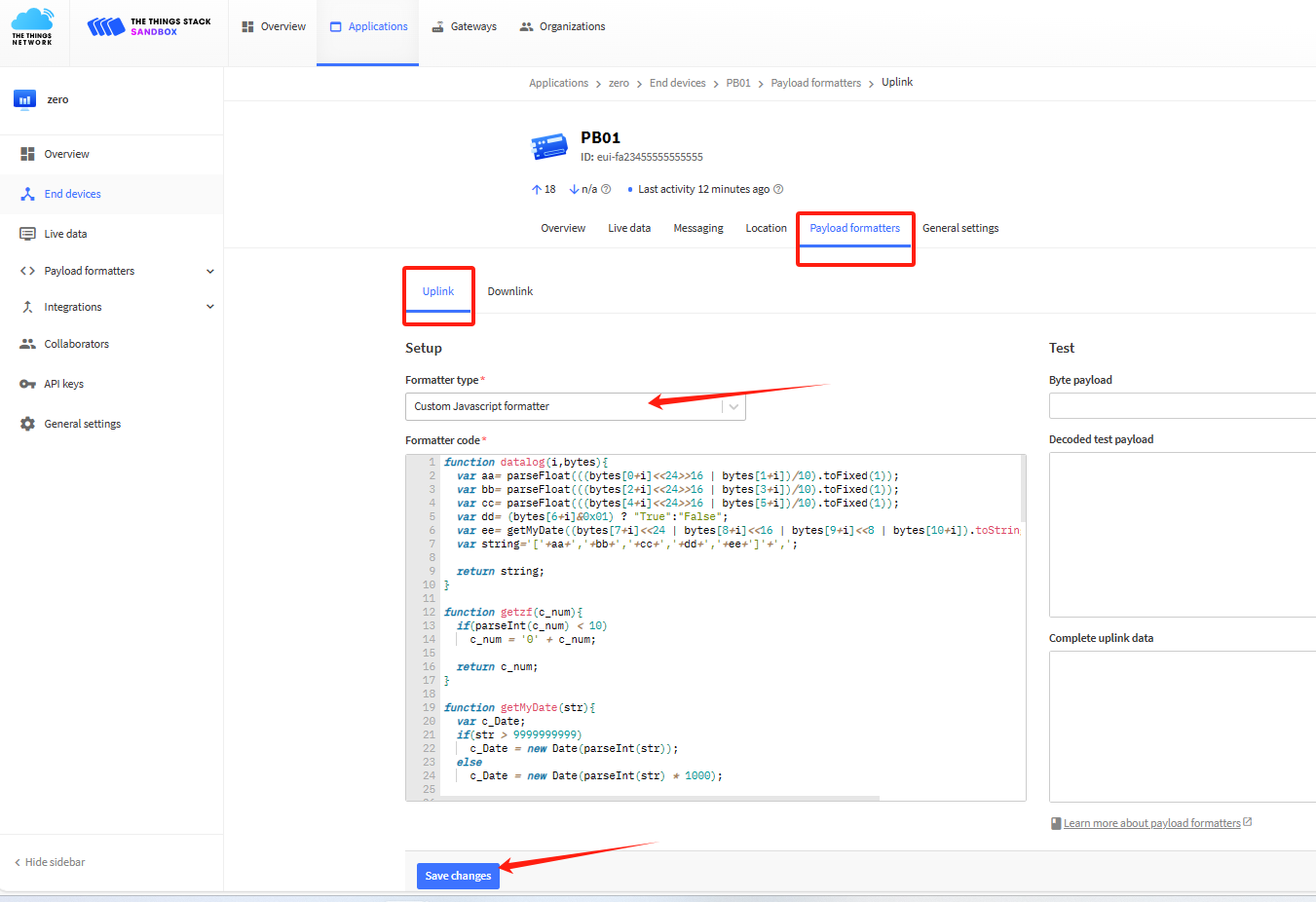
Task: Open the Formatter type dropdown
Action: point(576,406)
